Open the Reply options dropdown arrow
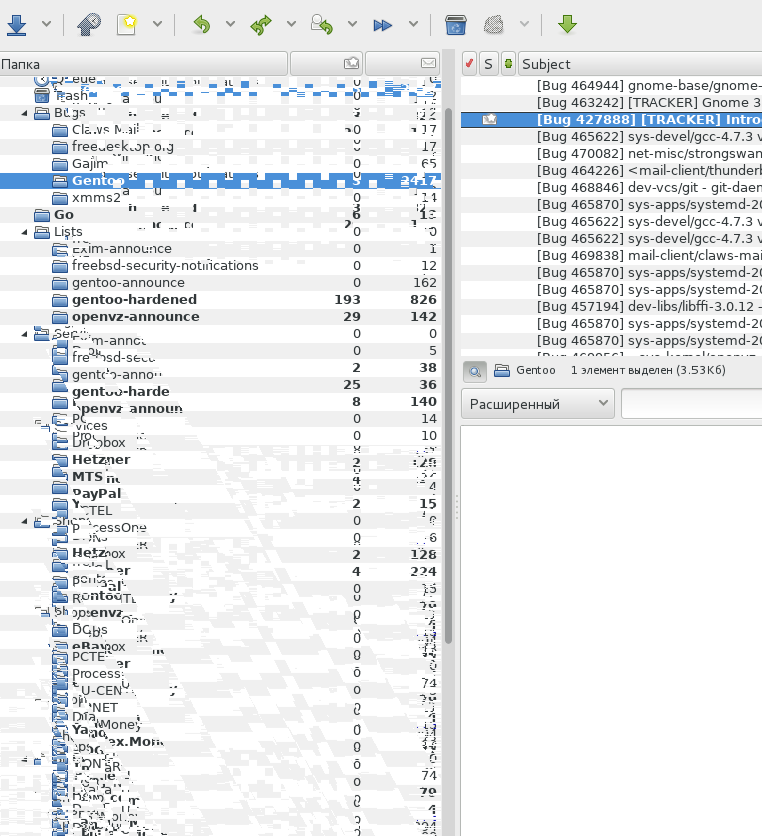This screenshot has height=836, width=762. (x=230, y=25)
